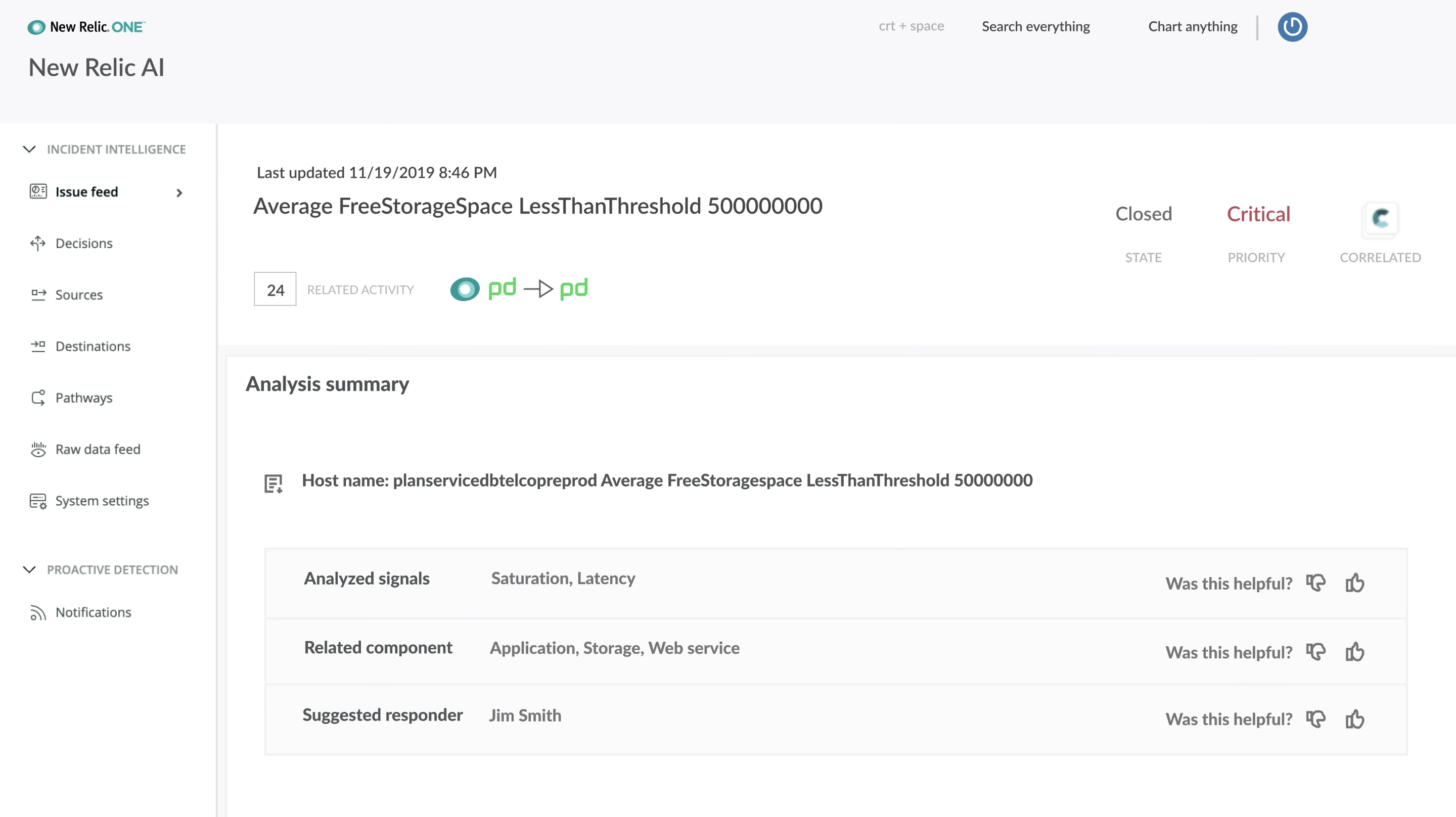Screen dimensions: 1456x817
Task: Click the Saturation, Latency signals value
Action: tap(563, 578)
